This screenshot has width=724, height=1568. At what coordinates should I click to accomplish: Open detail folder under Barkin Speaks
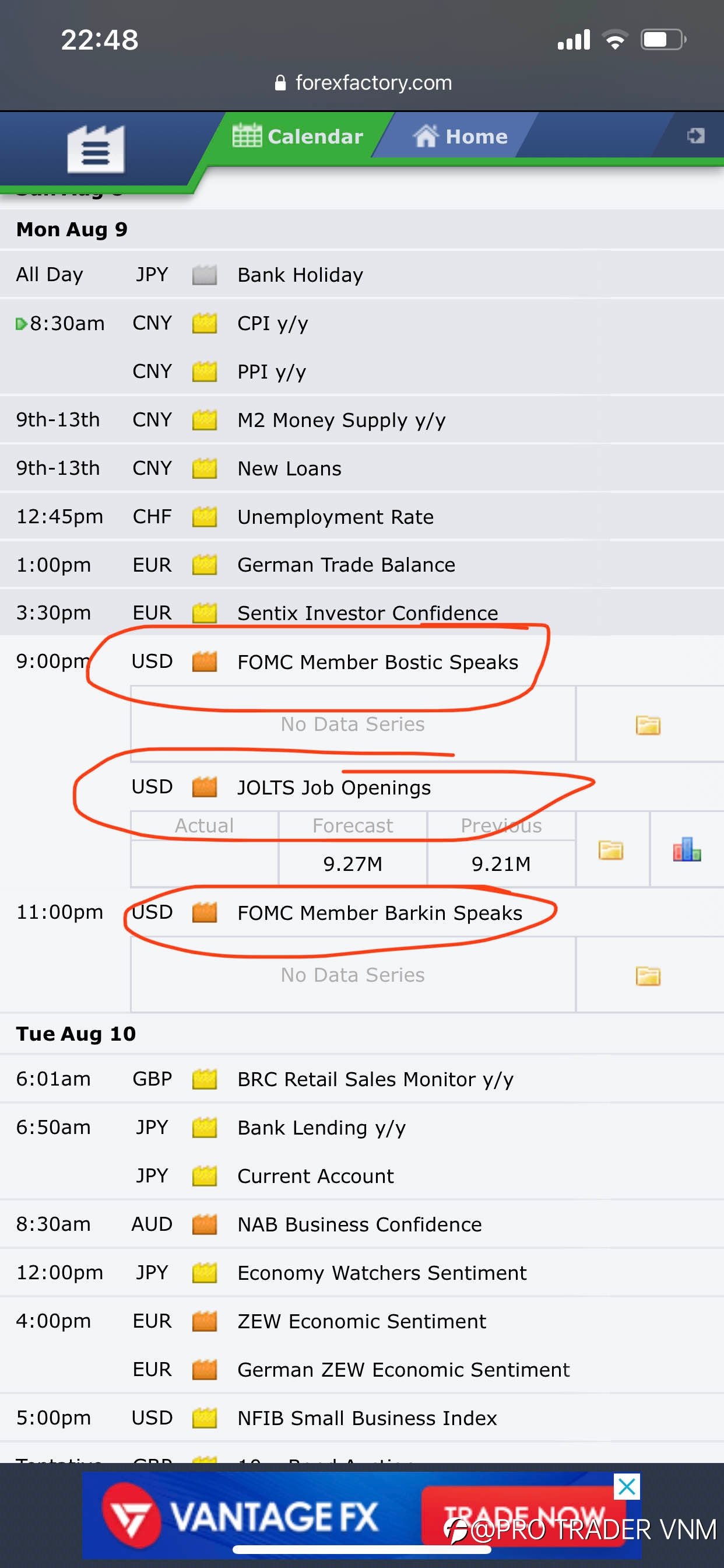[648, 976]
